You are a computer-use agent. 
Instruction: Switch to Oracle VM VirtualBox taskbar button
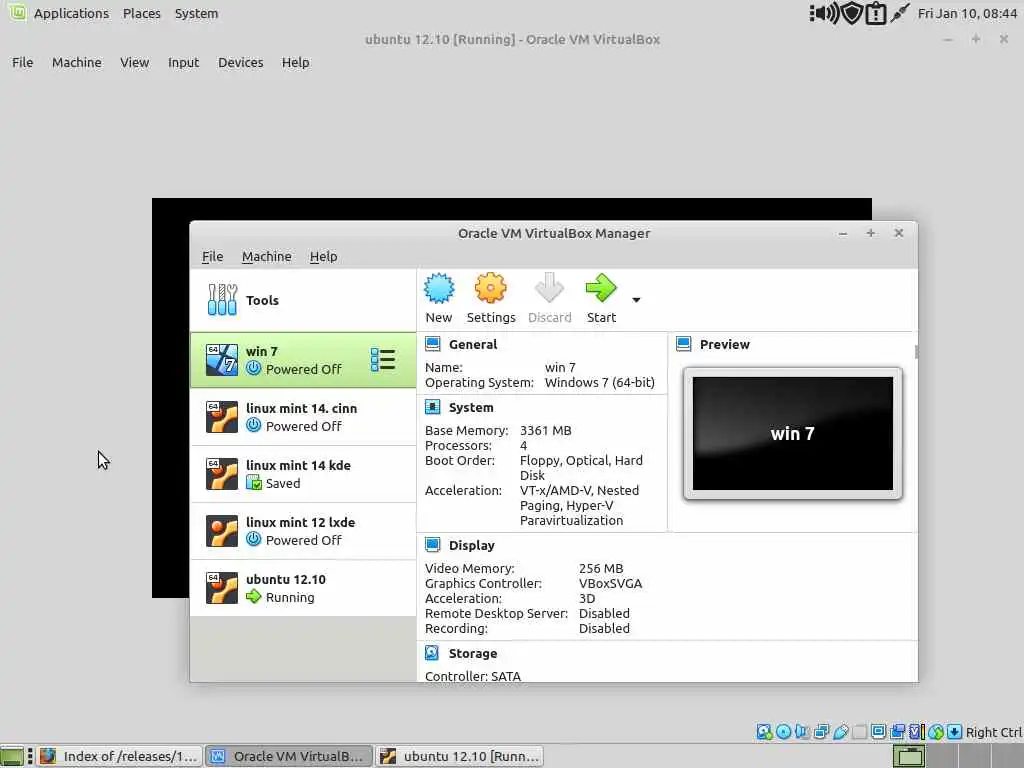tap(289, 756)
